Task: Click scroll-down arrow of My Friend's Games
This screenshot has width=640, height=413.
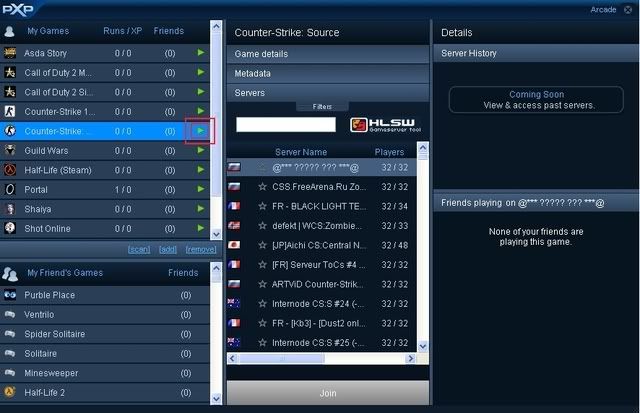Action: (216, 399)
